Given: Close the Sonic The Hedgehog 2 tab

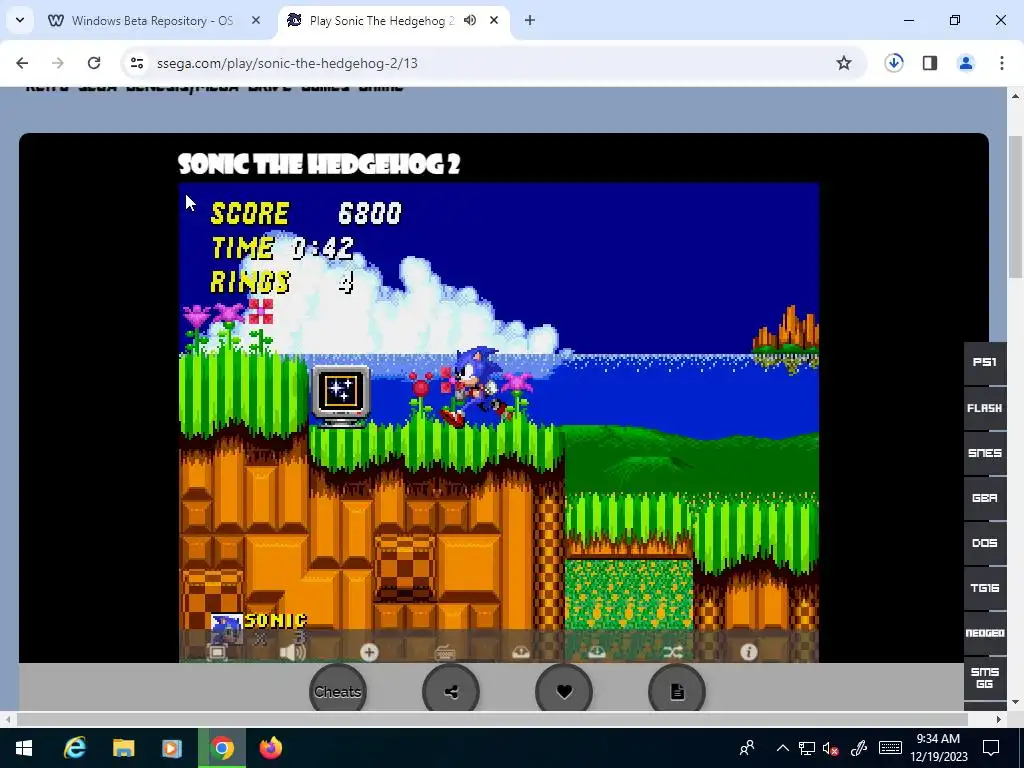Looking at the screenshot, I should point(494,20).
